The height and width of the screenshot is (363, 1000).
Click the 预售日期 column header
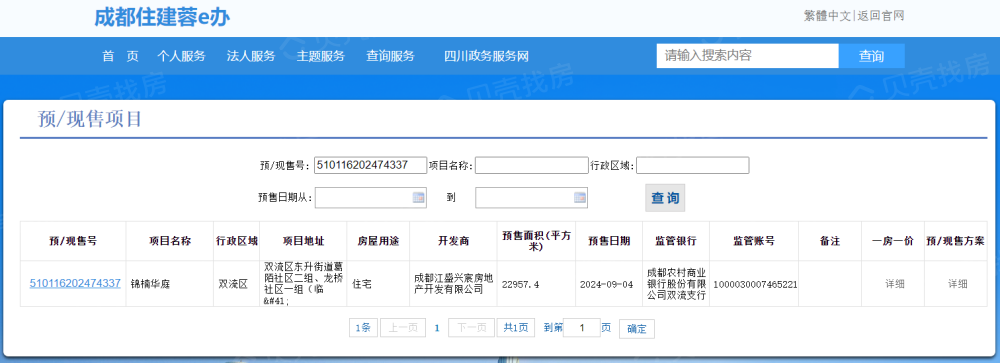coord(609,241)
